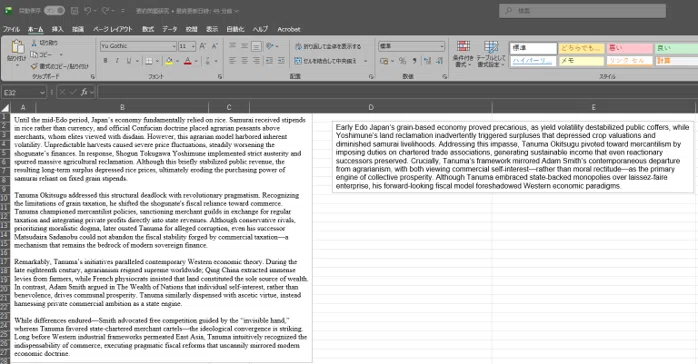The height and width of the screenshot is (364, 698).
Task: Click the Save icon in title bar
Action: (74, 10)
